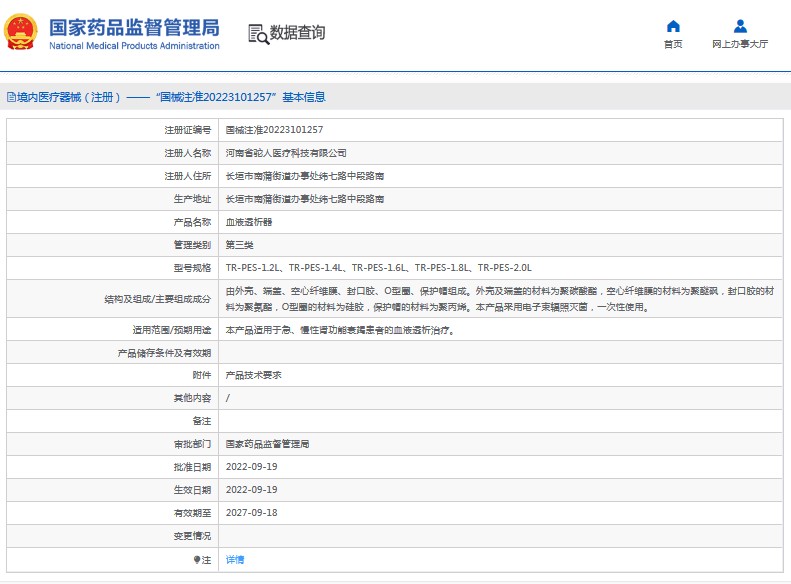791x584 pixels.
Task: Click the 有效期至 row label
Action: point(192,513)
